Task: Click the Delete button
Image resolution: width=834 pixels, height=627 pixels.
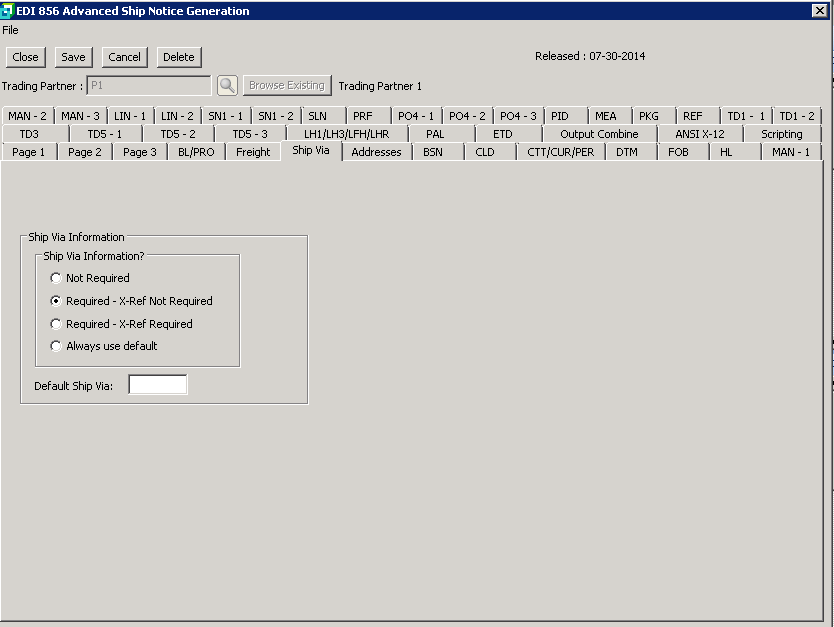Action: tap(179, 57)
